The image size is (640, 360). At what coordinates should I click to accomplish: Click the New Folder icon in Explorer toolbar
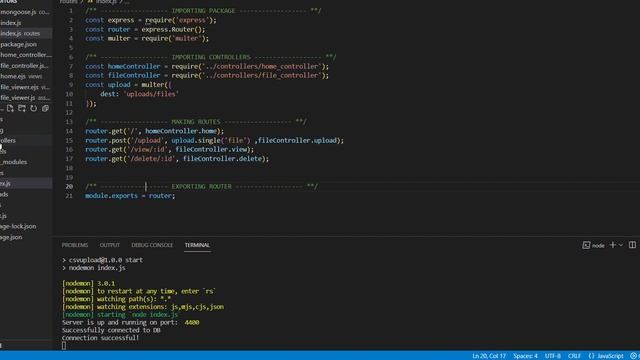pyautogui.click(x=22, y=108)
